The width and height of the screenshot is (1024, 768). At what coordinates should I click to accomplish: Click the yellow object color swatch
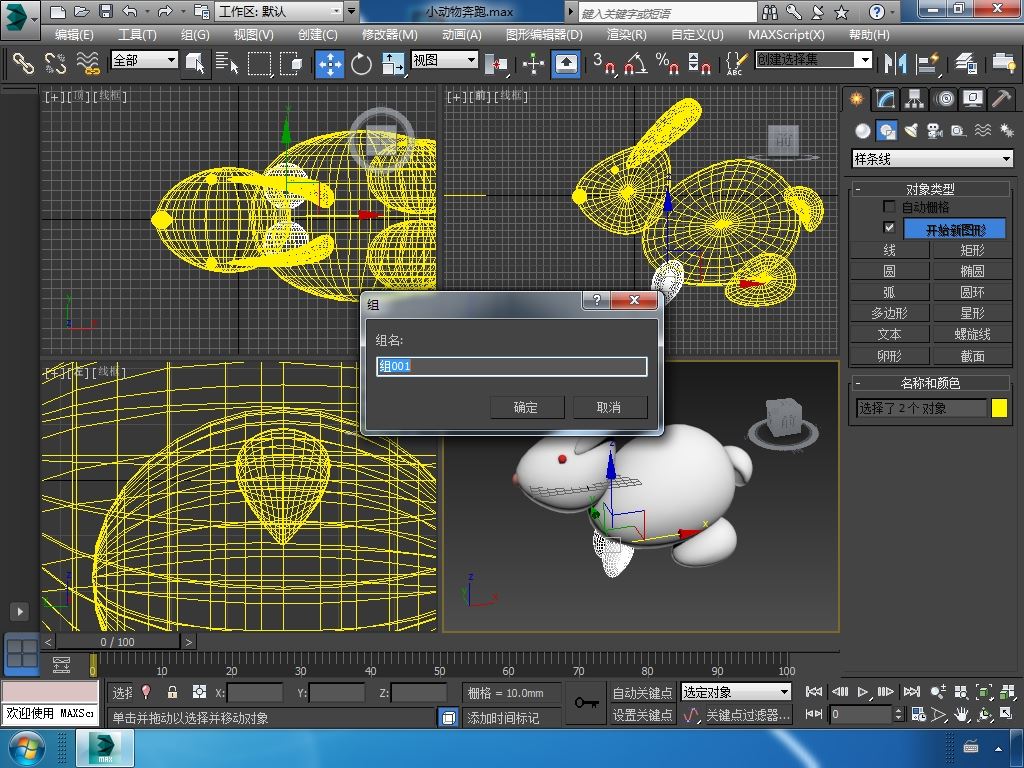pos(999,408)
